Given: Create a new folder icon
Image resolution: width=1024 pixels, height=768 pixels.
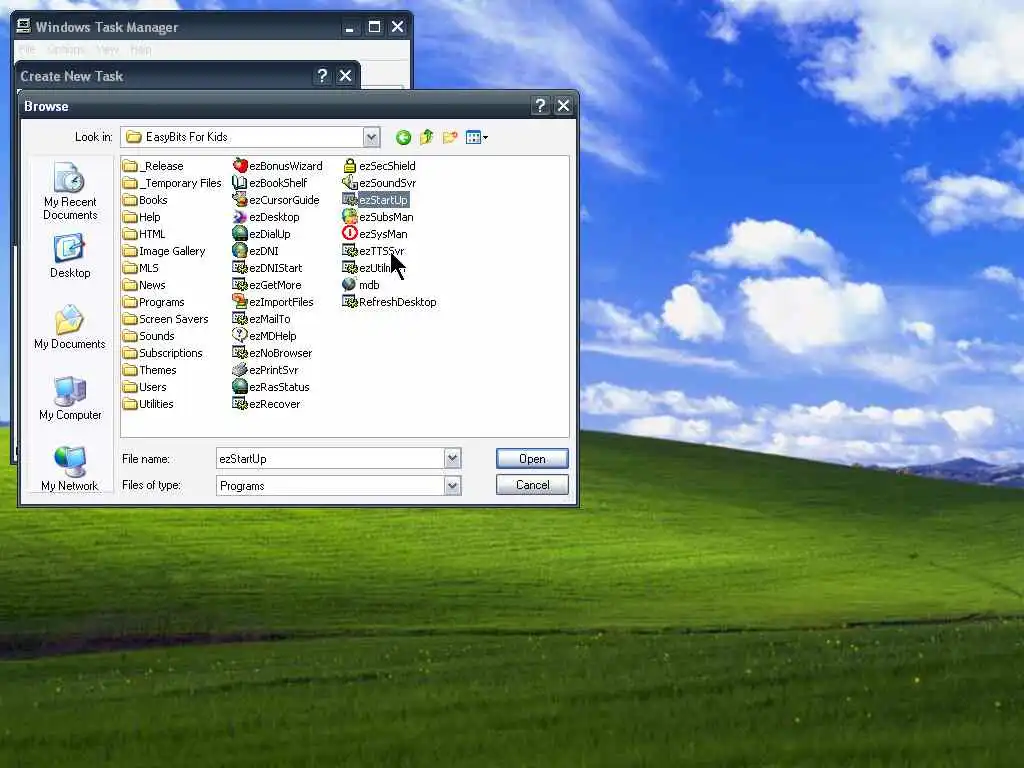Looking at the screenshot, I should coord(450,137).
